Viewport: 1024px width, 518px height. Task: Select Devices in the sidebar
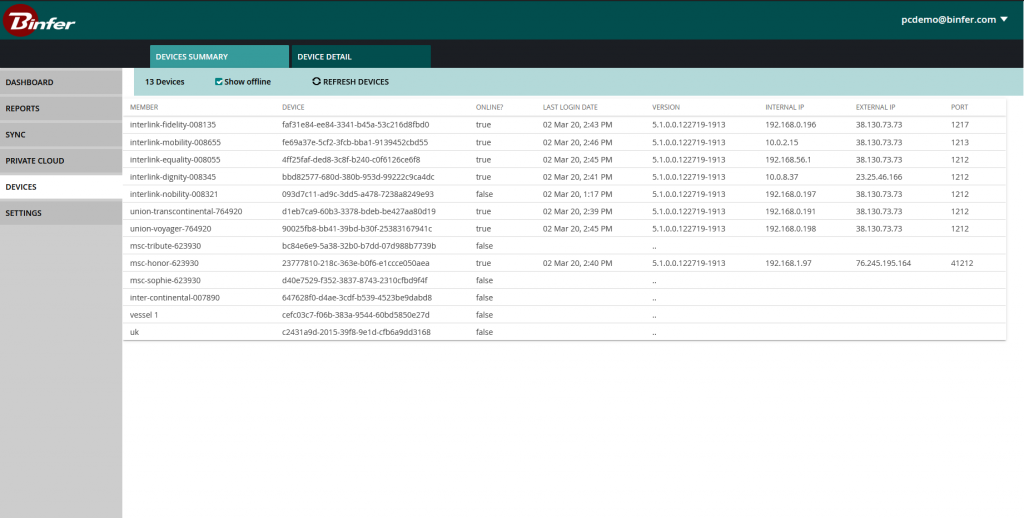pyautogui.click(x=61, y=187)
